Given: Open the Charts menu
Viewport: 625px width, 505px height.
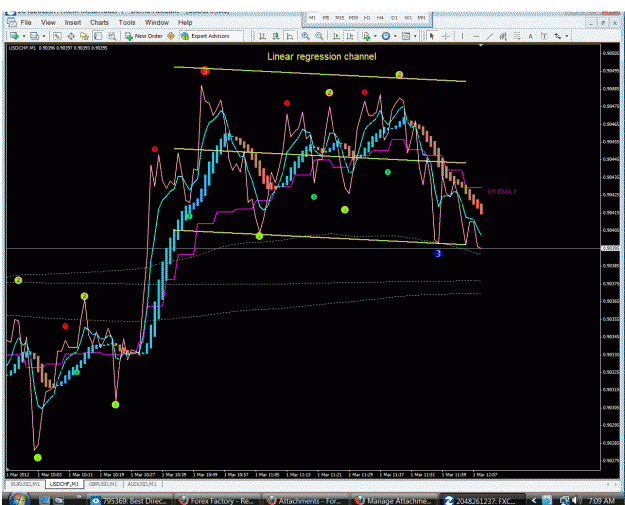Looking at the screenshot, I should tap(99, 23).
